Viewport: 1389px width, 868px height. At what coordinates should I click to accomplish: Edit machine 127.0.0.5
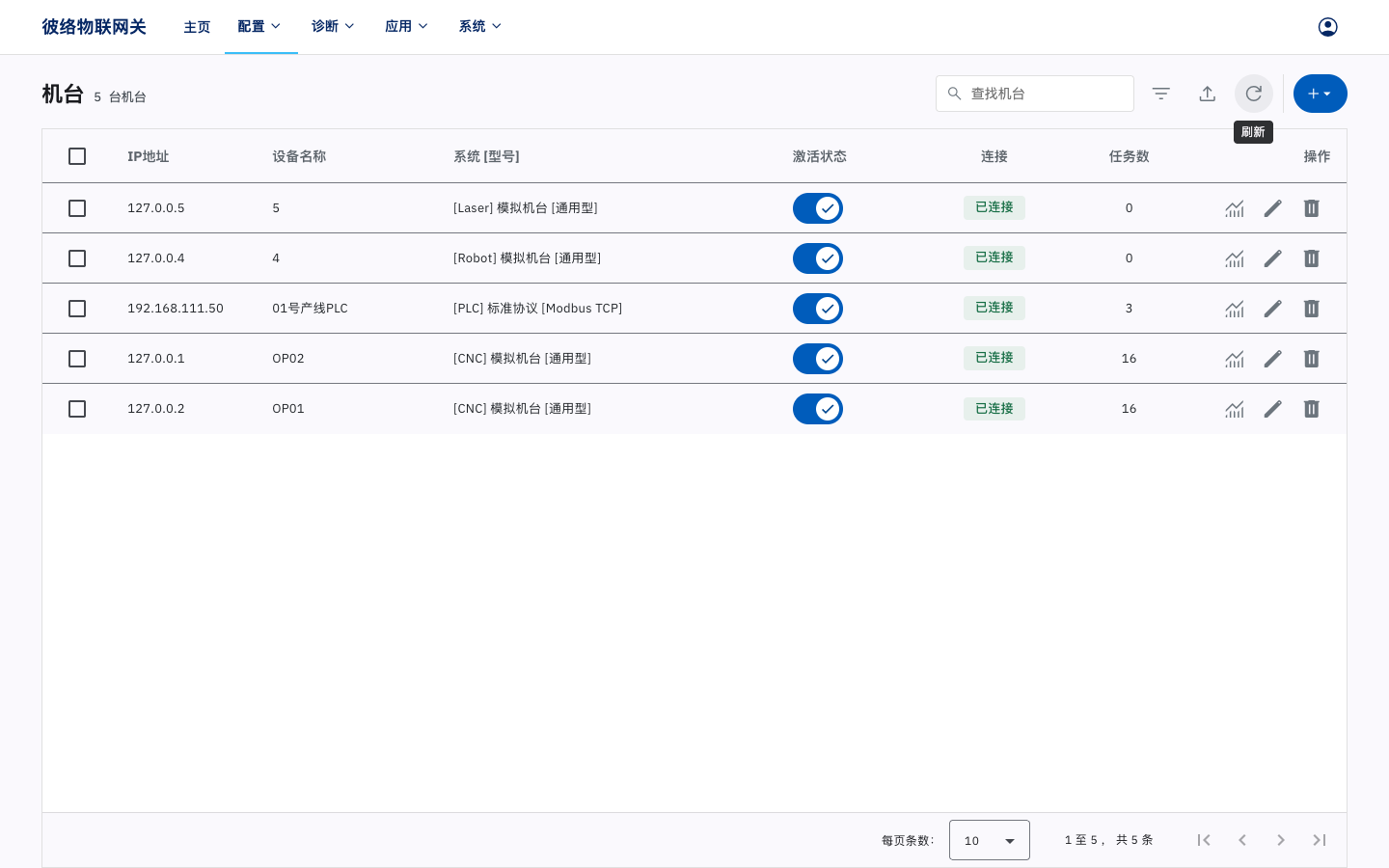point(1273,208)
